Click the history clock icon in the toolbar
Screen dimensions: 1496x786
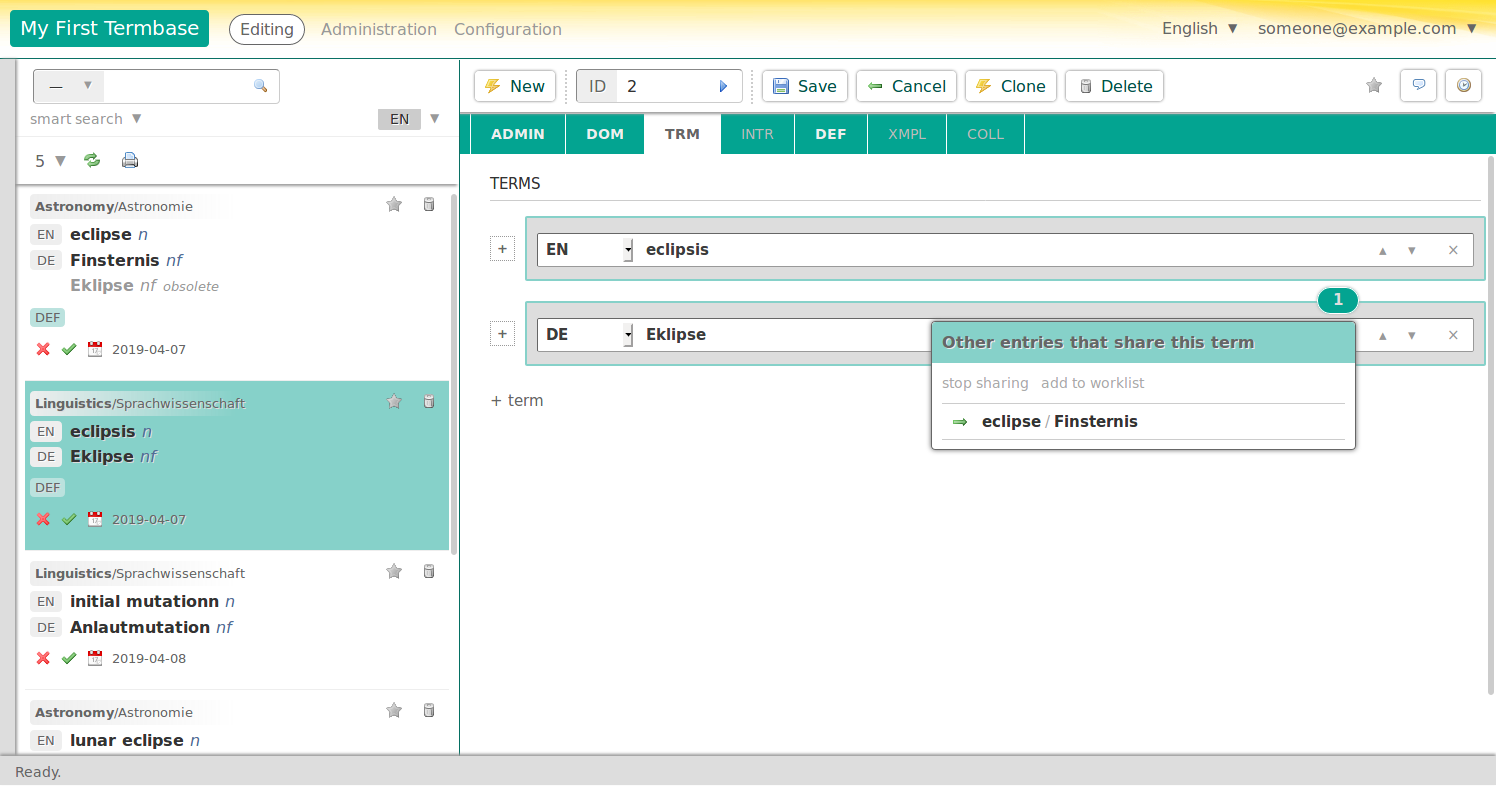(x=1463, y=86)
